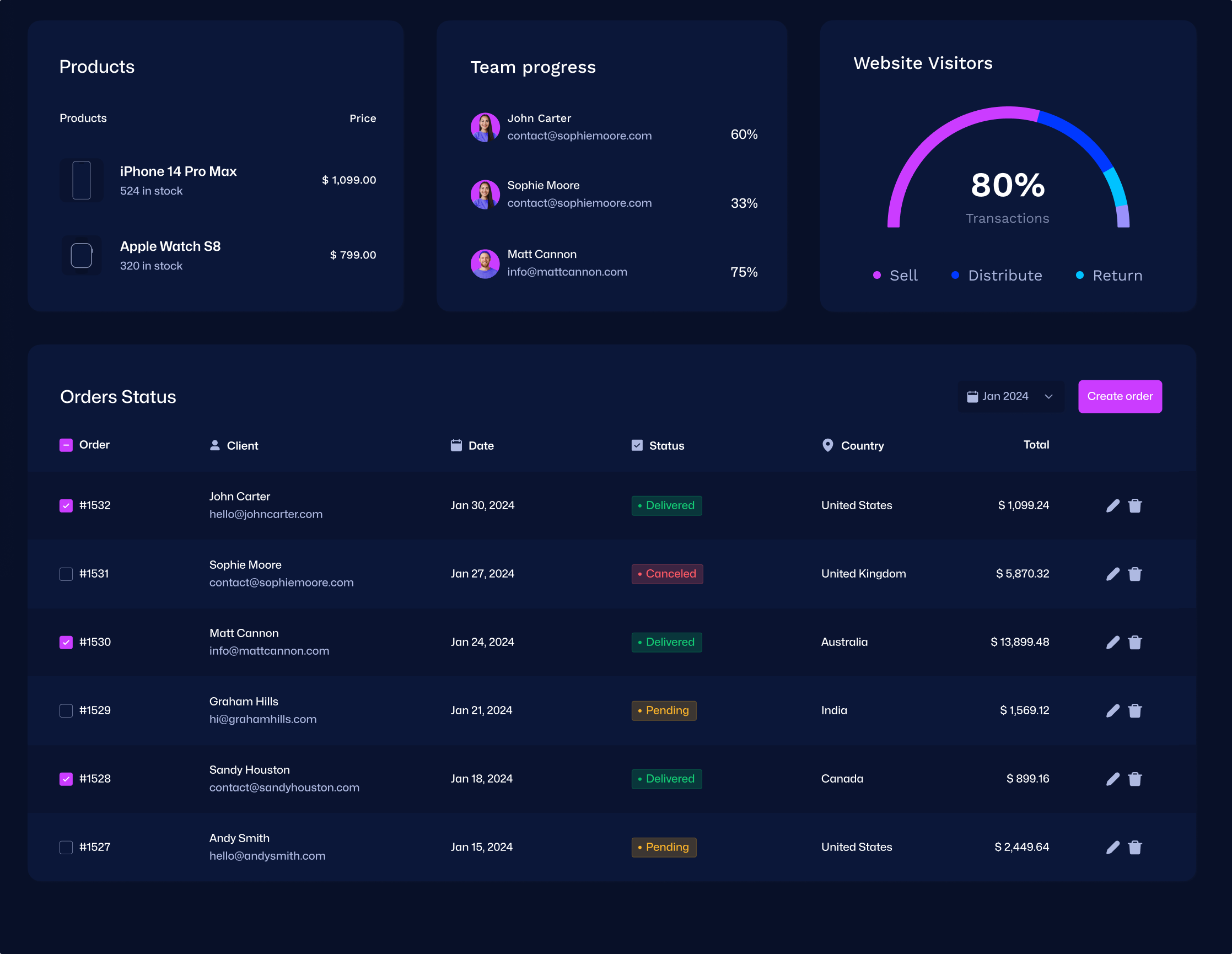Click the Website Visitors Sell legend swatch

877,275
